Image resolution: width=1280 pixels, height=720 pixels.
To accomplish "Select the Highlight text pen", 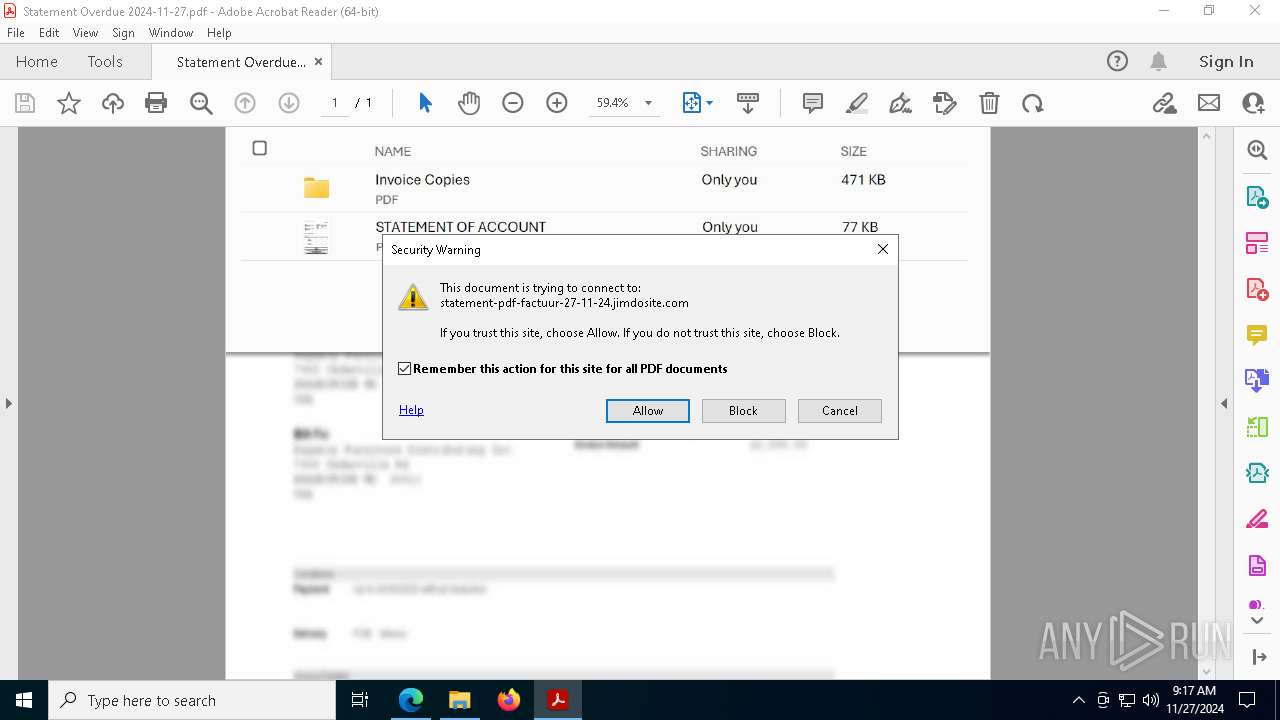I will click(x=857, y=103).
